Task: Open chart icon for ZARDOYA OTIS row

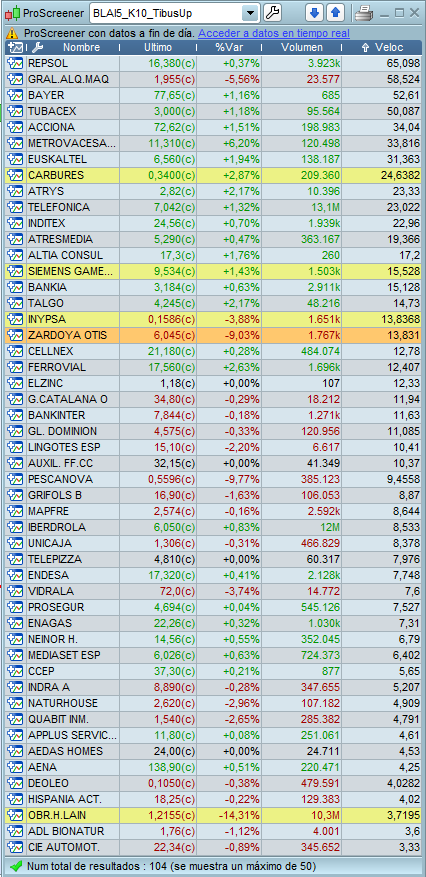Action: coord(15,336)
